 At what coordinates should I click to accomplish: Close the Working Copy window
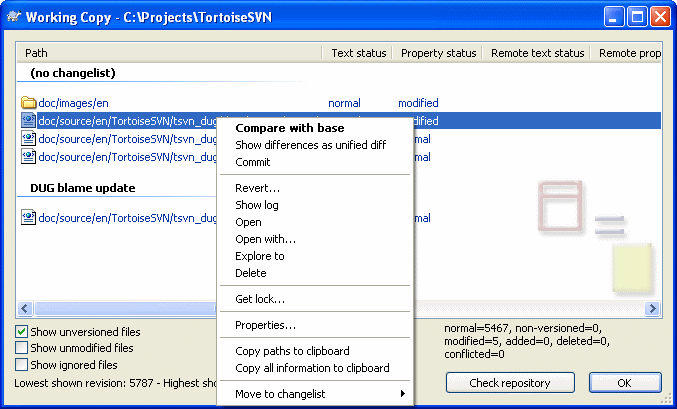[x=660, y=17]
